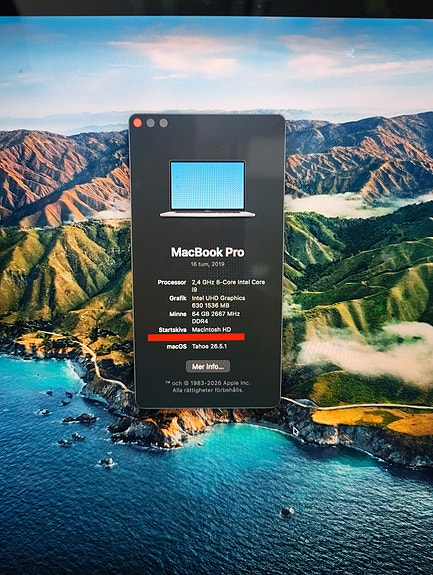Click the MacBook Pro laptop illustration

(208, 189)
